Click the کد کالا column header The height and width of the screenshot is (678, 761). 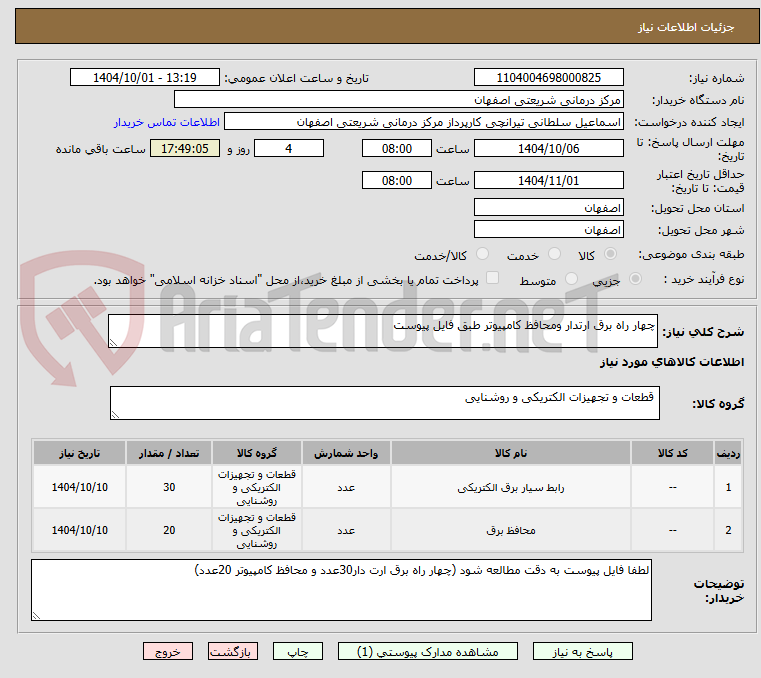[672, 453]
